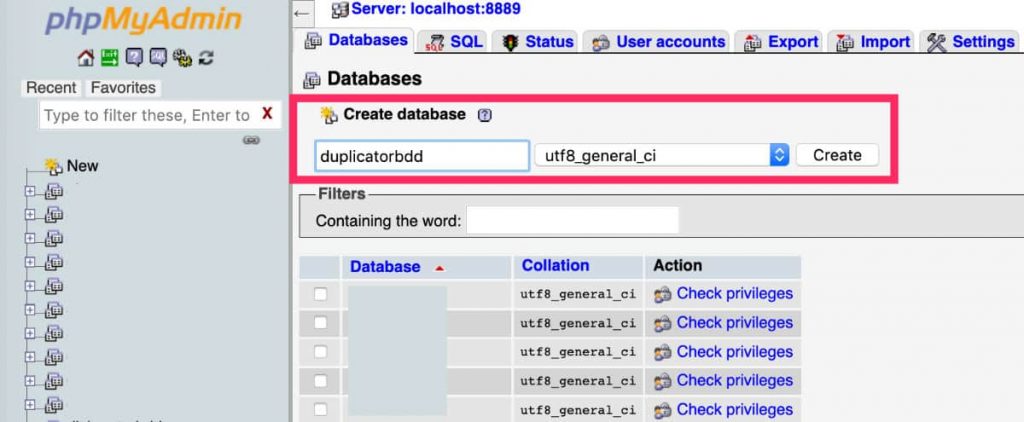Click the Recent button
This screenshot has height=422, width=1024.
52,88
